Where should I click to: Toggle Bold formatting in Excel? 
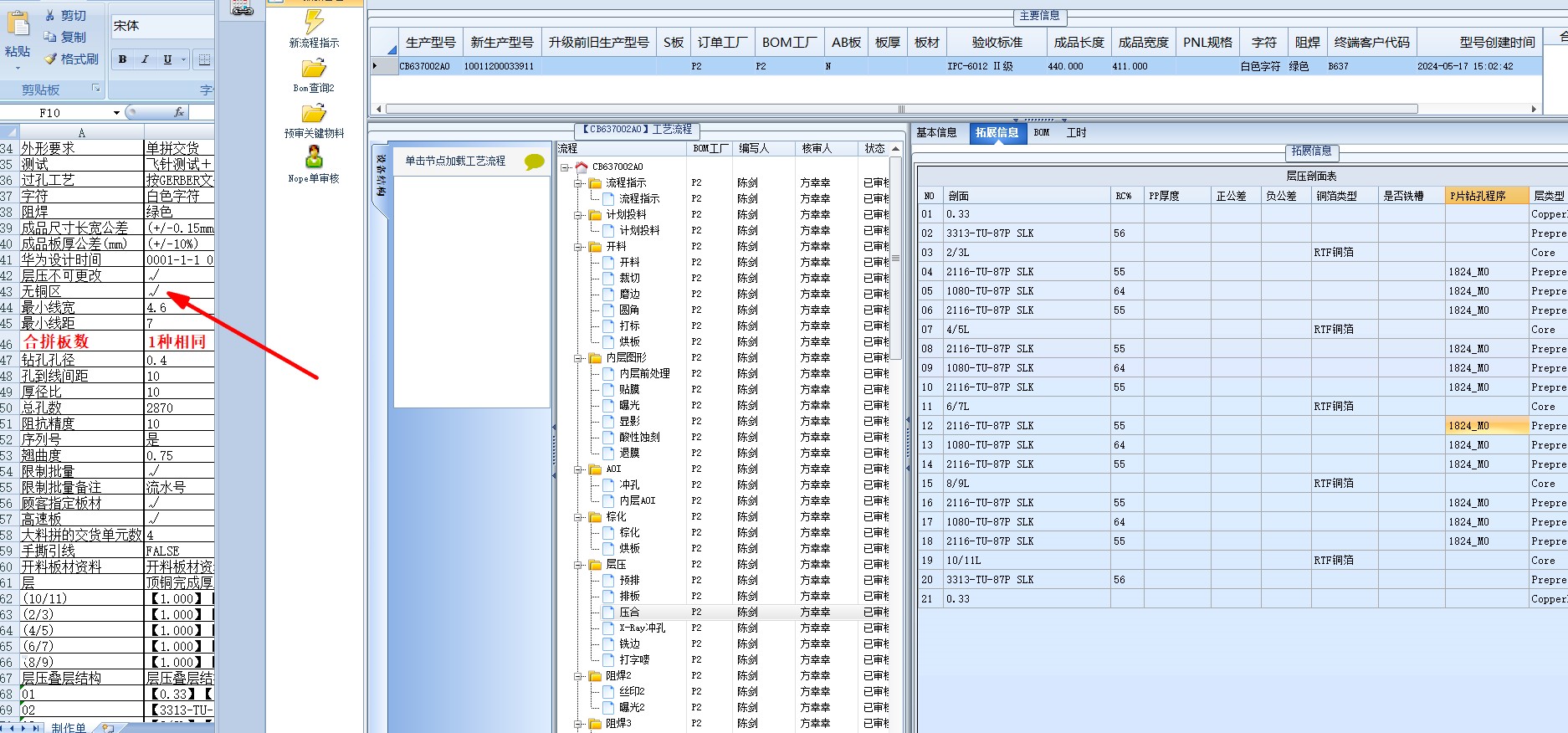coord(122,59)
